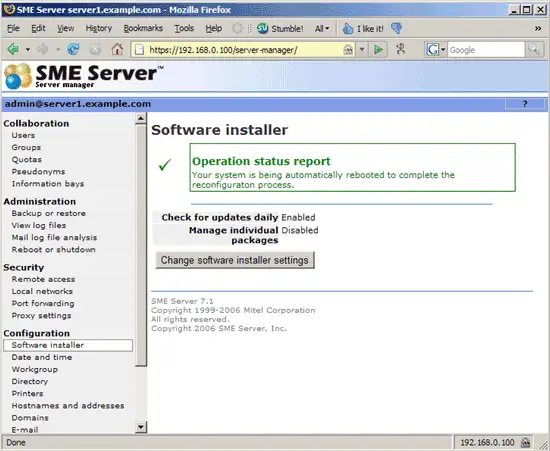The width and height of the screenshot is (550, 451).
Task: Click the Disabled value for individual packages
Action: click(x=300, y=230)
